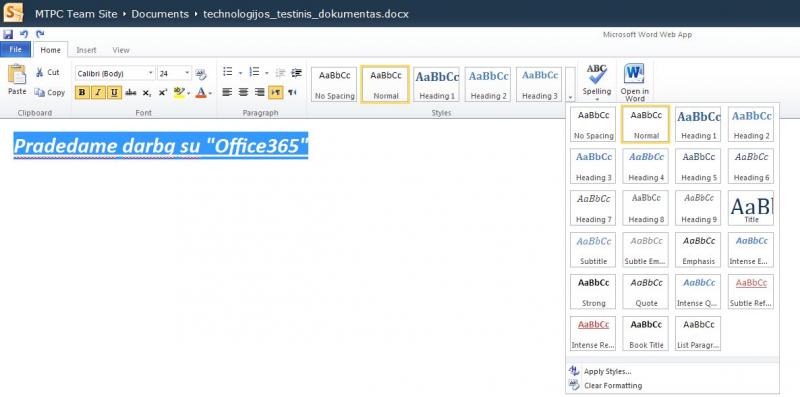Open the File tab

(15, 49)
